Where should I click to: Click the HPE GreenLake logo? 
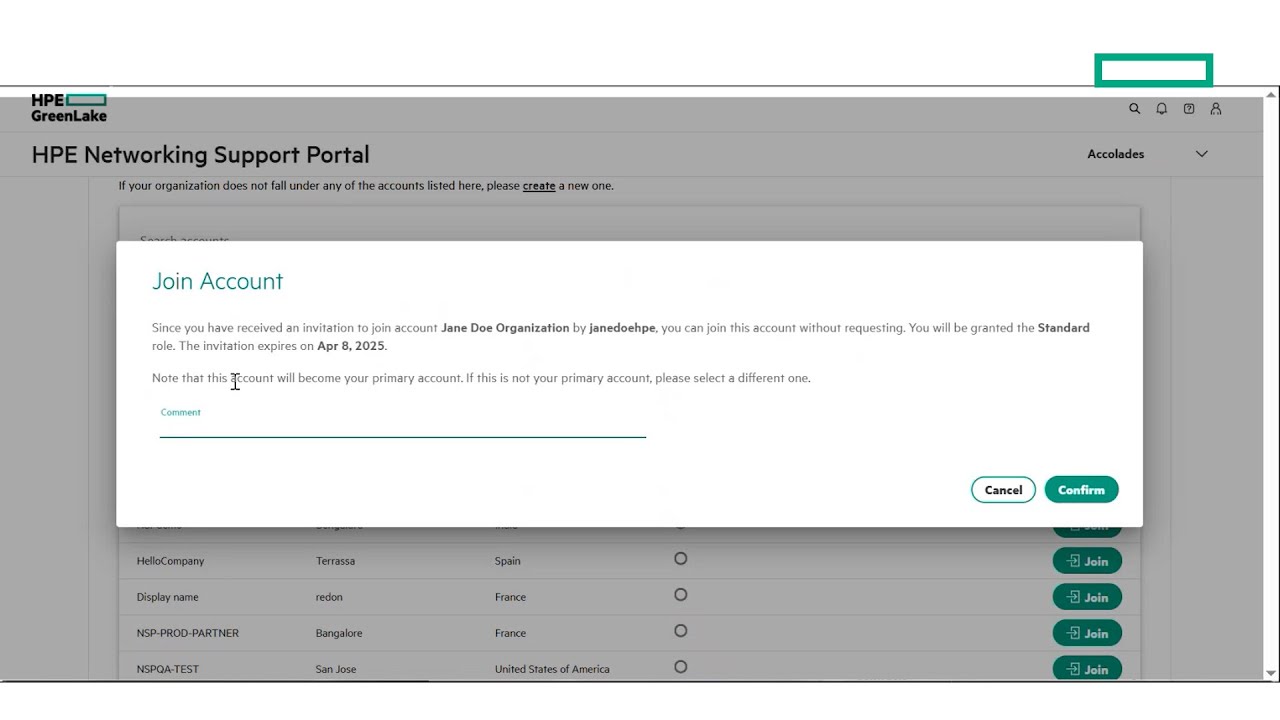pyautogui.click(x=69, y=108)
